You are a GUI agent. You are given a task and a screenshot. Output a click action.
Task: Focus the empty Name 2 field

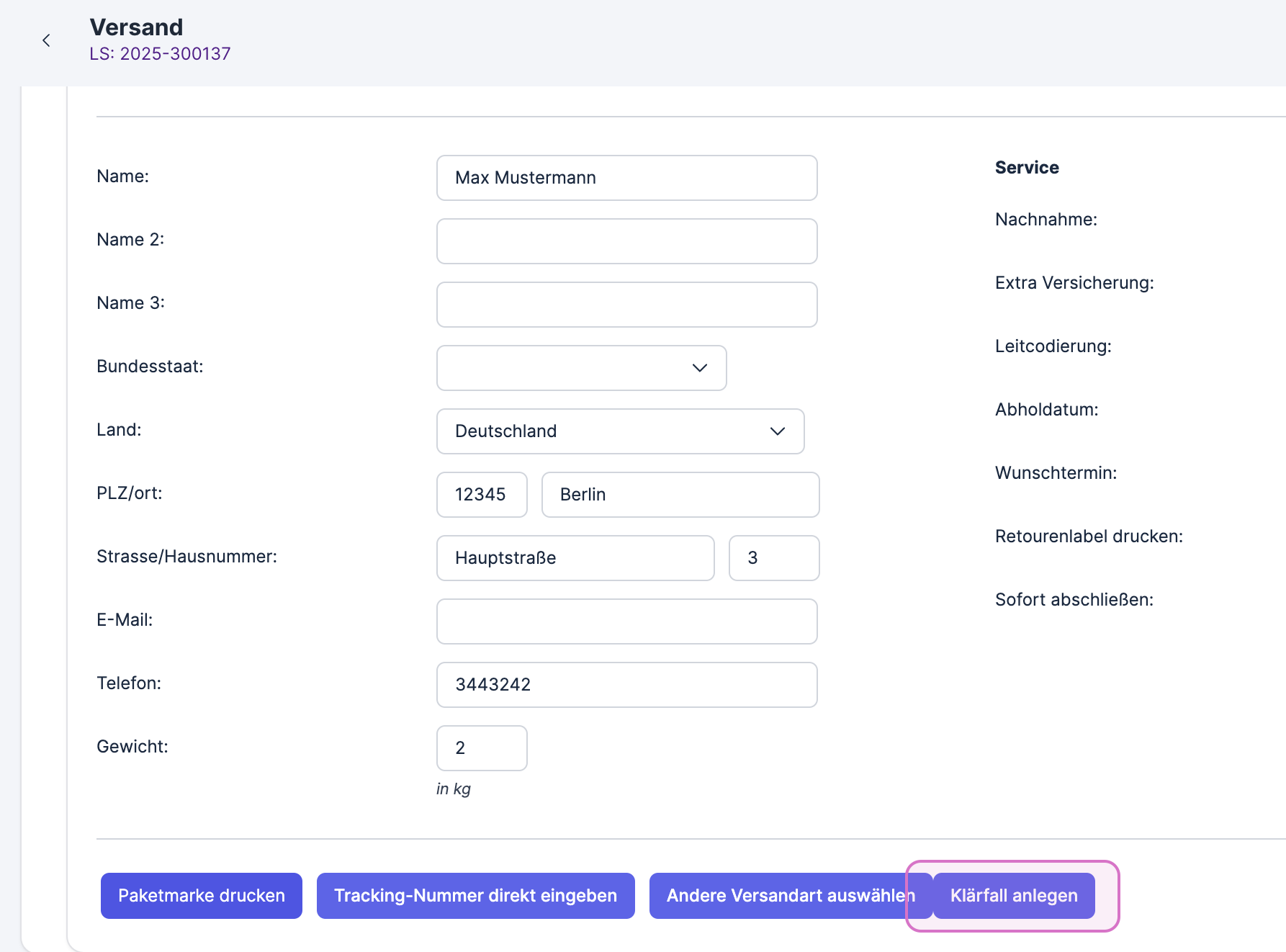coord(626,241)
